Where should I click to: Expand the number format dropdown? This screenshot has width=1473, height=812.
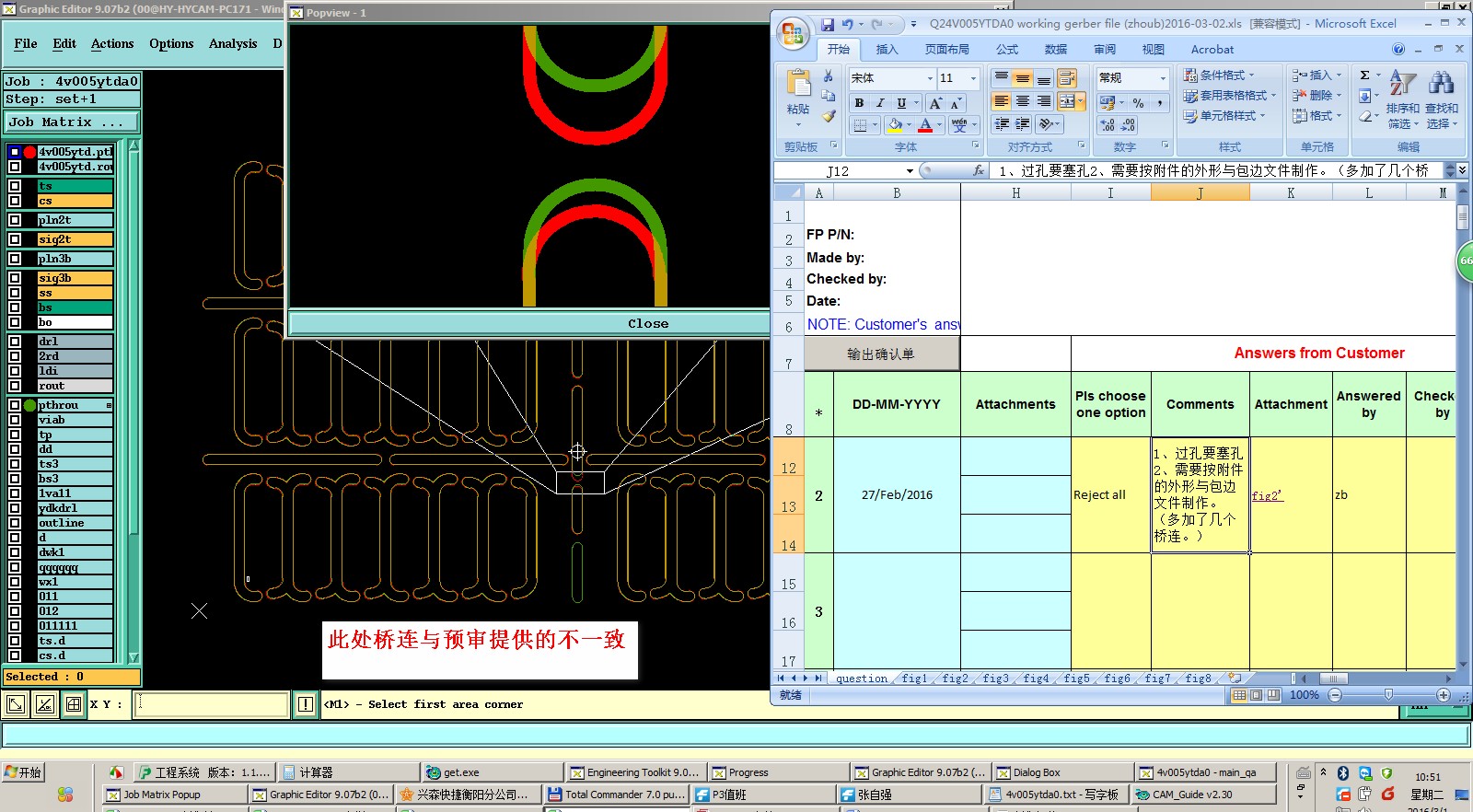[x=1163, y=78]
